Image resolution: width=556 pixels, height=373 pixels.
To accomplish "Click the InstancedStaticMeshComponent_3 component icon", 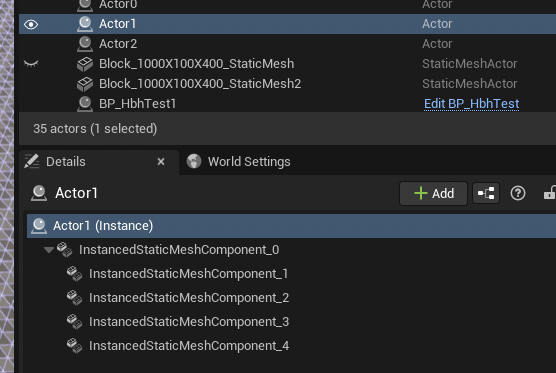I will pyautogui.click(x=74, y=322).
